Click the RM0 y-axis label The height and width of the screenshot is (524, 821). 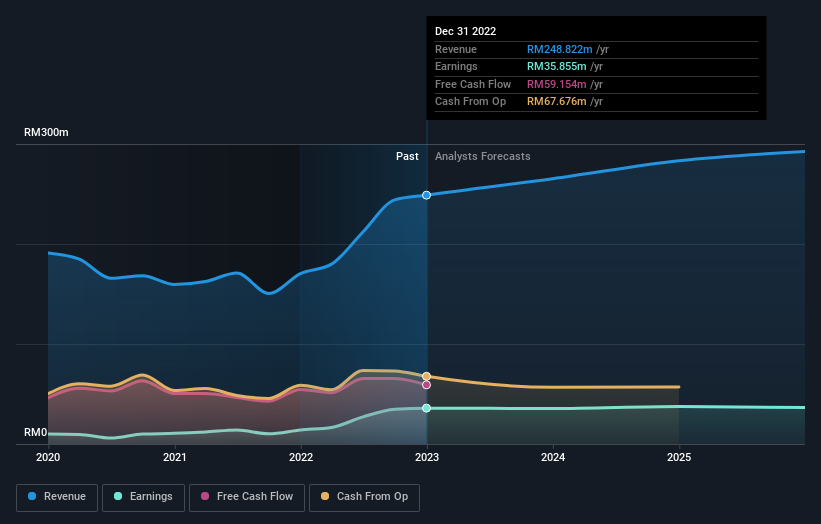(36, 432)
